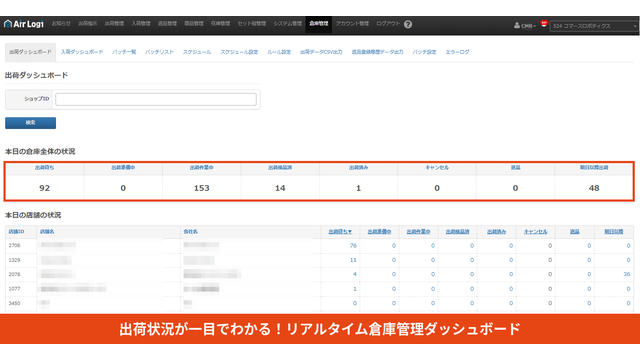The image size is (640, 360).
Task: Open システム管理 in top navigation
Action: pyautogui.click(x=288, y=24)
